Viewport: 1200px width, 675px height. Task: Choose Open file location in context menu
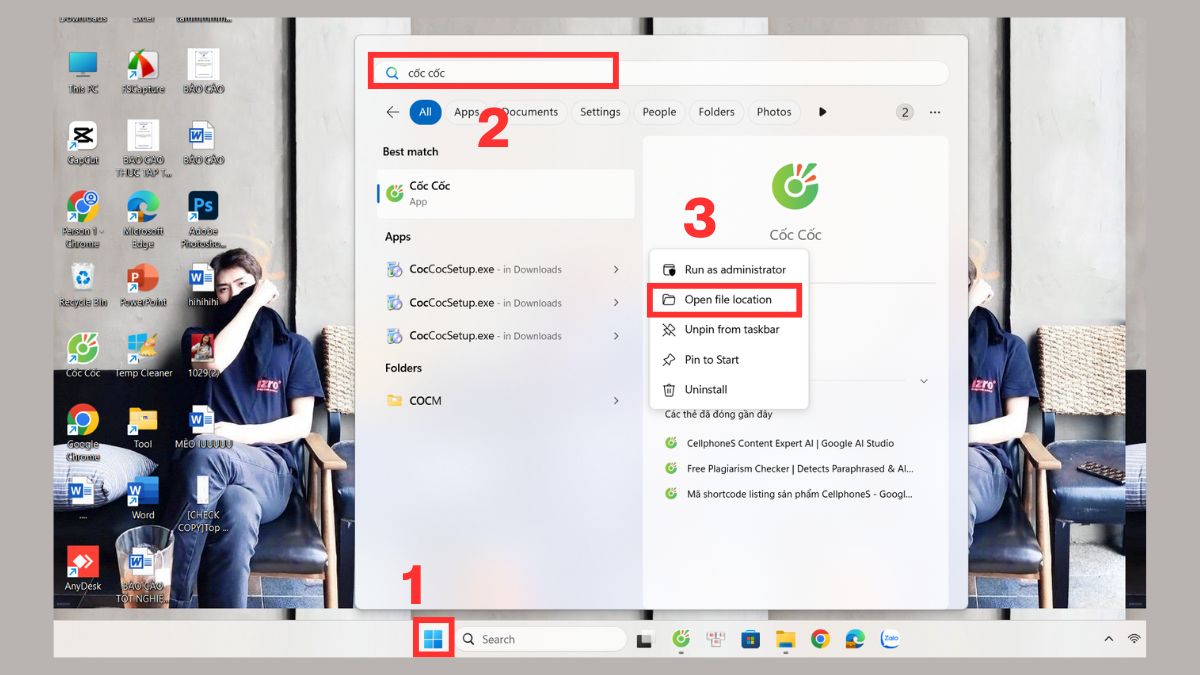[x=727, y=300]
